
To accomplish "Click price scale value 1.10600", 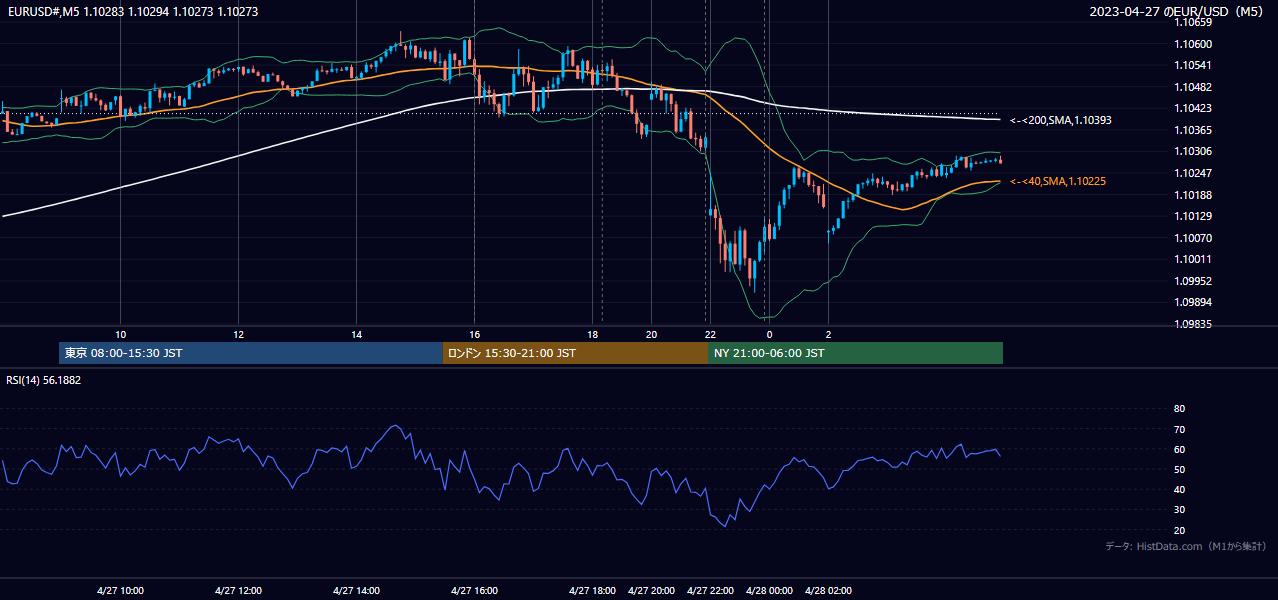I will tap(1193, 44).
